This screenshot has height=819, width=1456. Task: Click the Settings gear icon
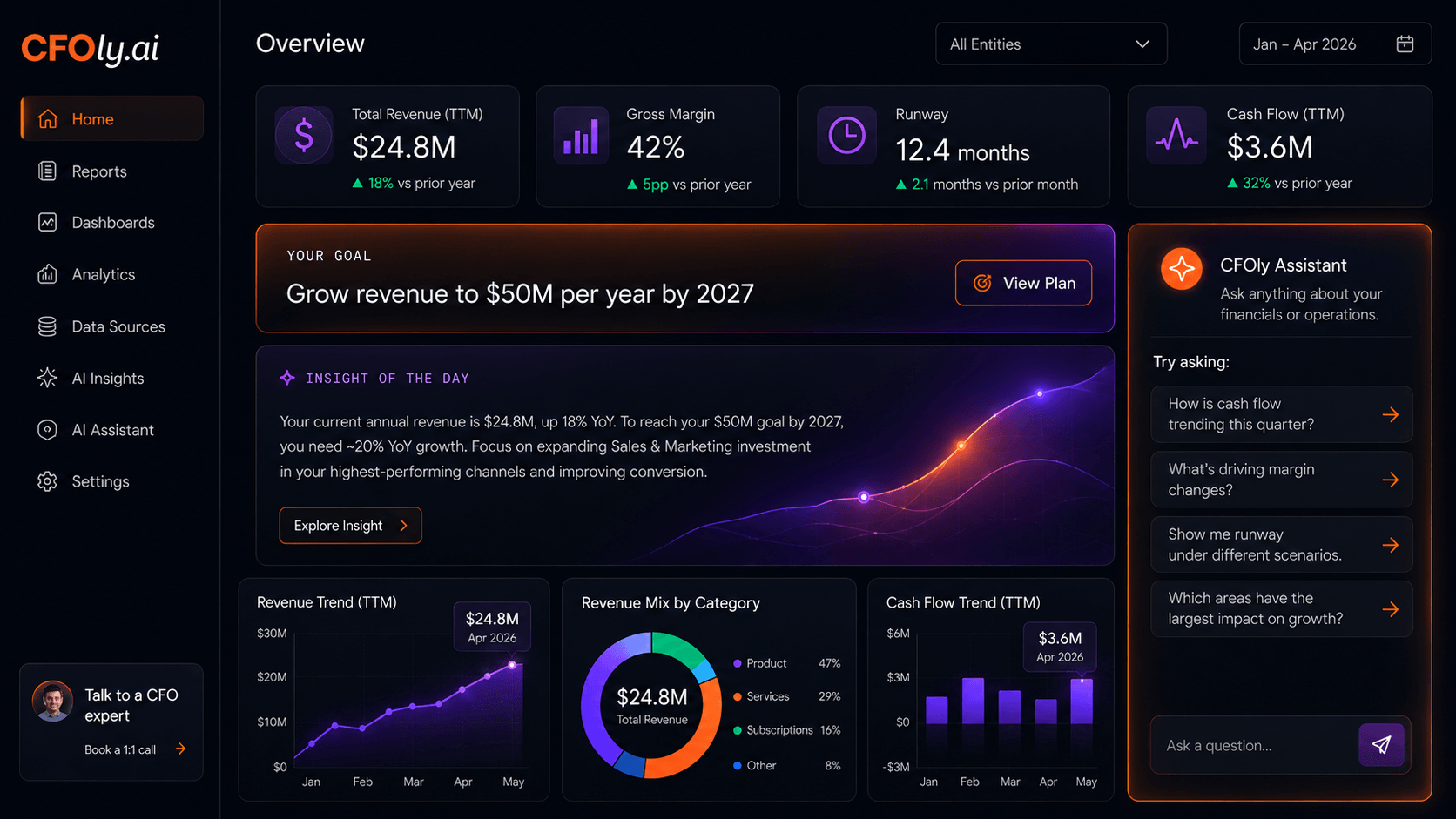[48, 481]
